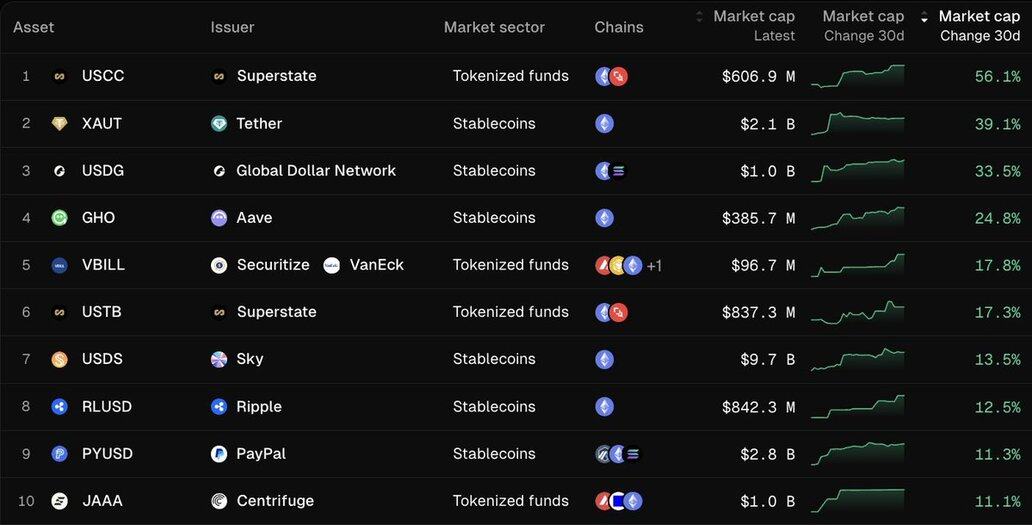Click the Chains column header
Image resolution: width=1032 pixels, height=525 pixels.
pyautogui.click(x=619, y=27)
